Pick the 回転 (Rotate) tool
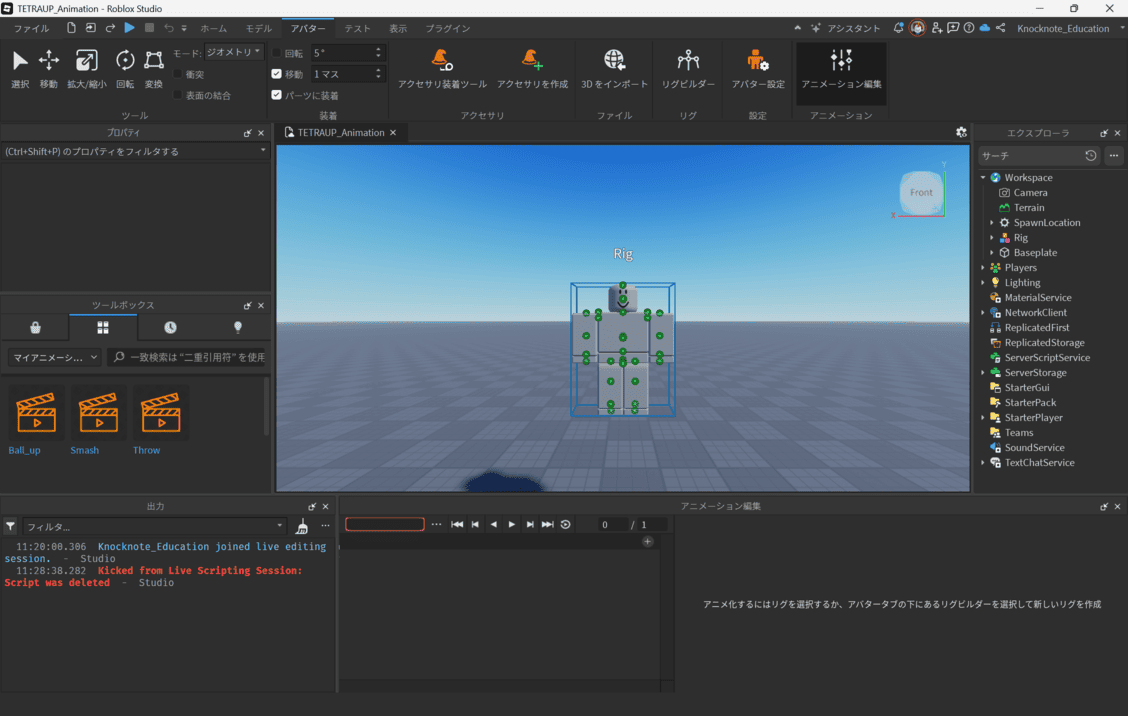Screen dimensions: 1128x716 coord(125,69)
